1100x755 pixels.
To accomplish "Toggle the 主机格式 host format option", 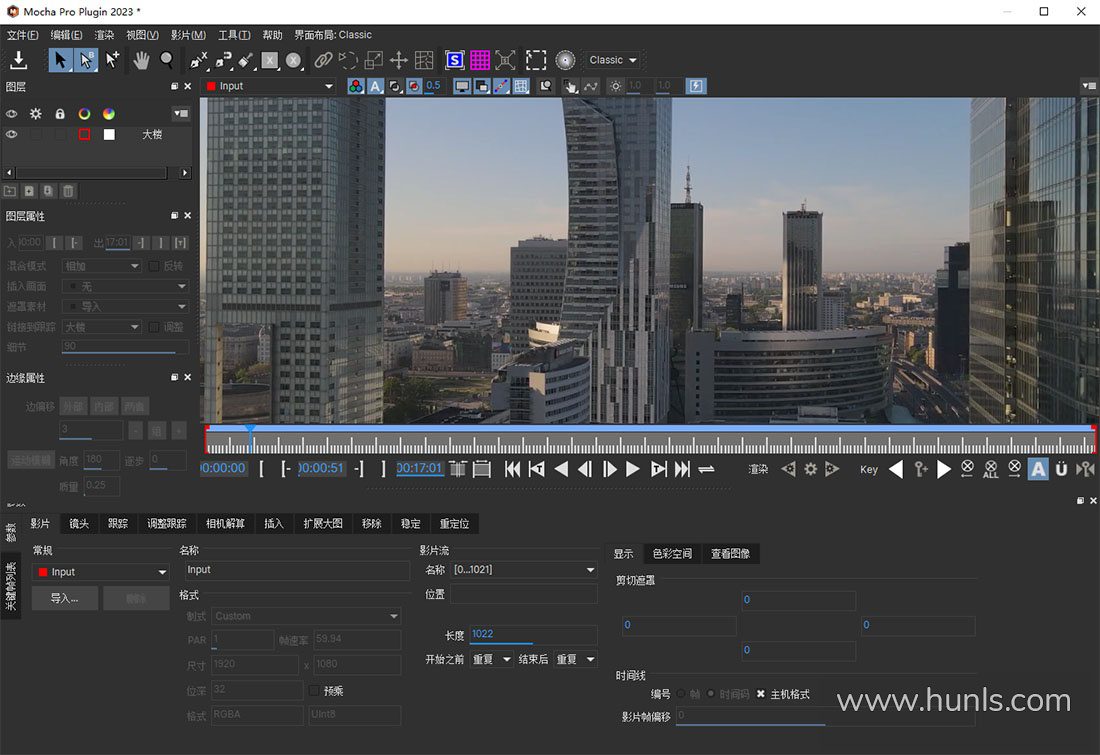I will [760, 694].
